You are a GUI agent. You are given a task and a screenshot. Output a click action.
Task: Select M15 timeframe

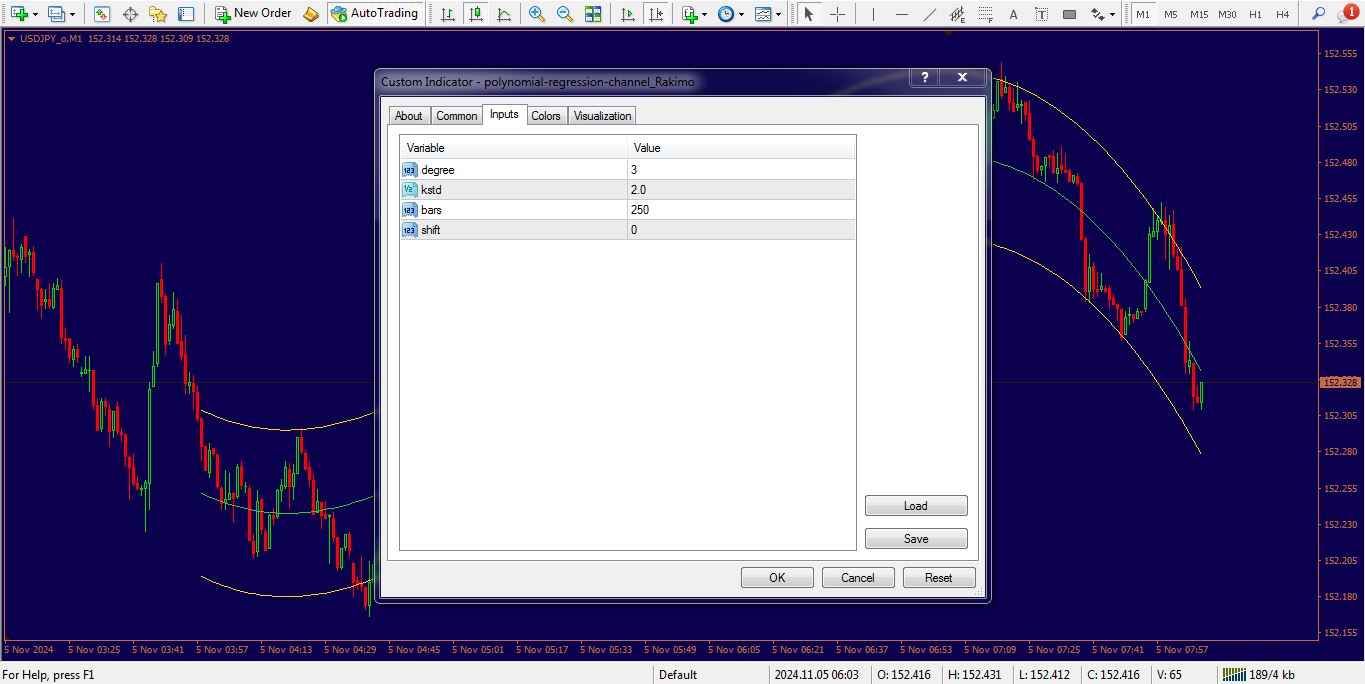click(1198, 14)
